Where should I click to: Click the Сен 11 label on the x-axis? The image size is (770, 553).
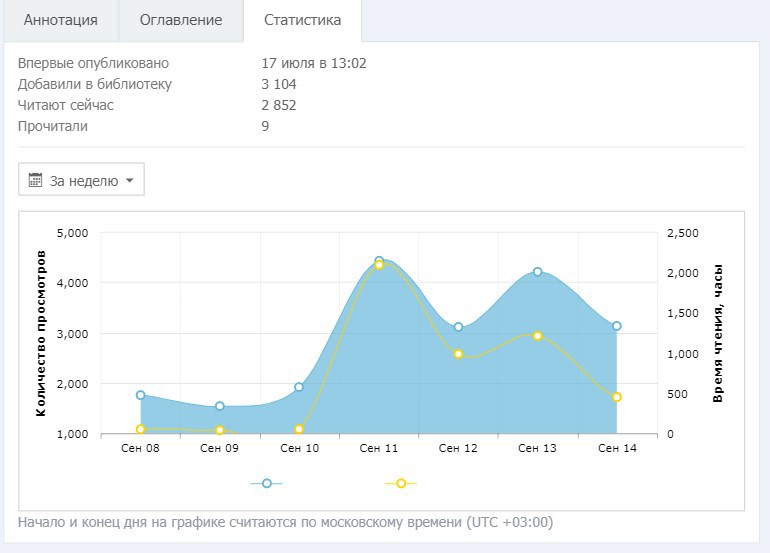[x=379, y=449]
